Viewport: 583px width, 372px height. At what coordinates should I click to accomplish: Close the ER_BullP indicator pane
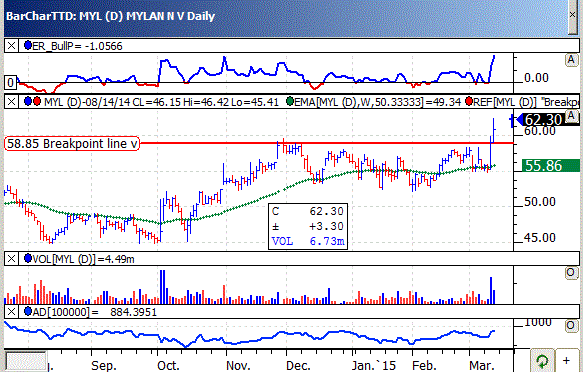12,46
